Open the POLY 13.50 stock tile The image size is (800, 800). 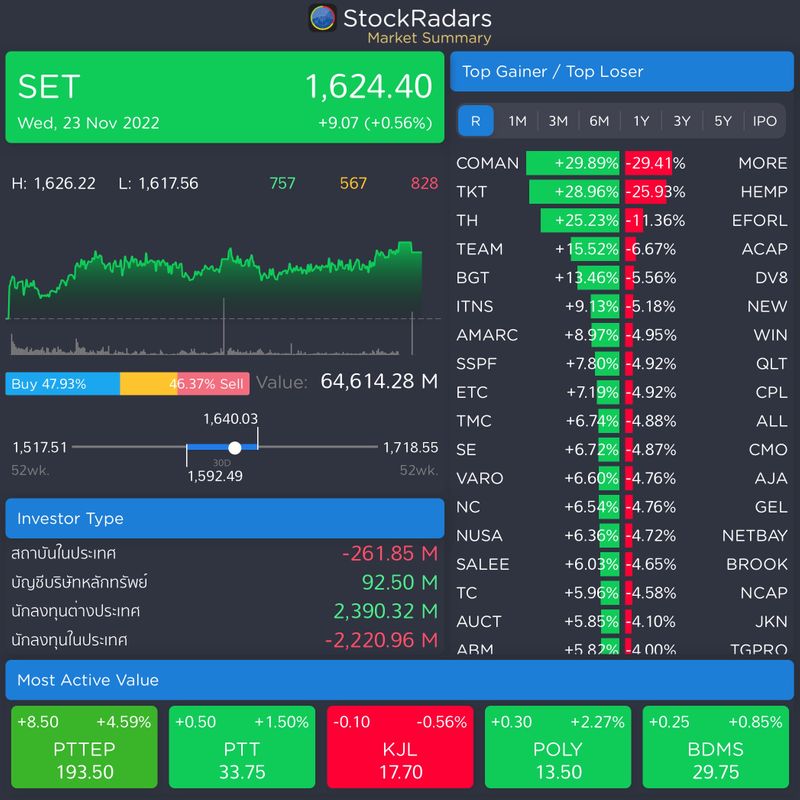(558, 747)
